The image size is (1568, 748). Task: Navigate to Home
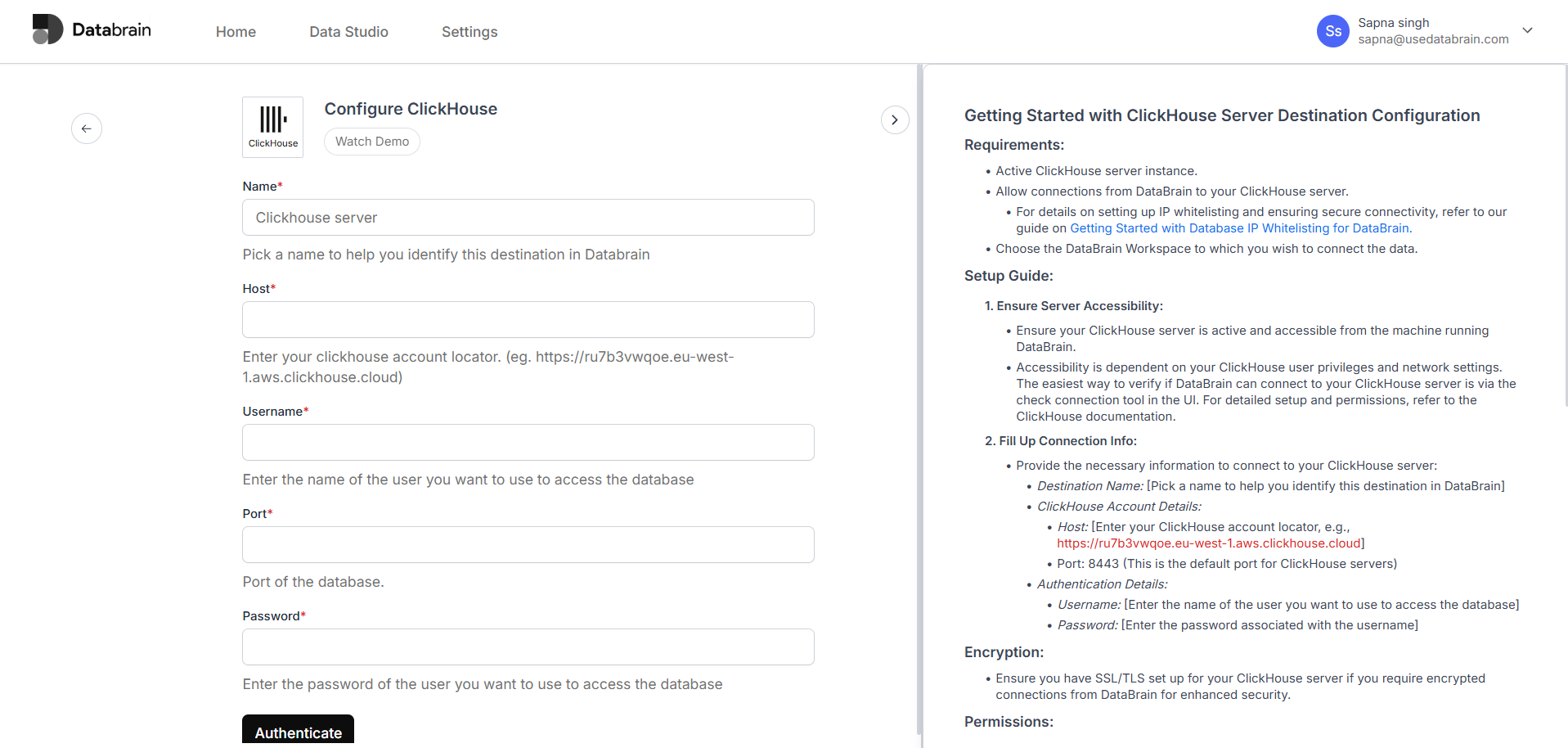coord(236,32)
